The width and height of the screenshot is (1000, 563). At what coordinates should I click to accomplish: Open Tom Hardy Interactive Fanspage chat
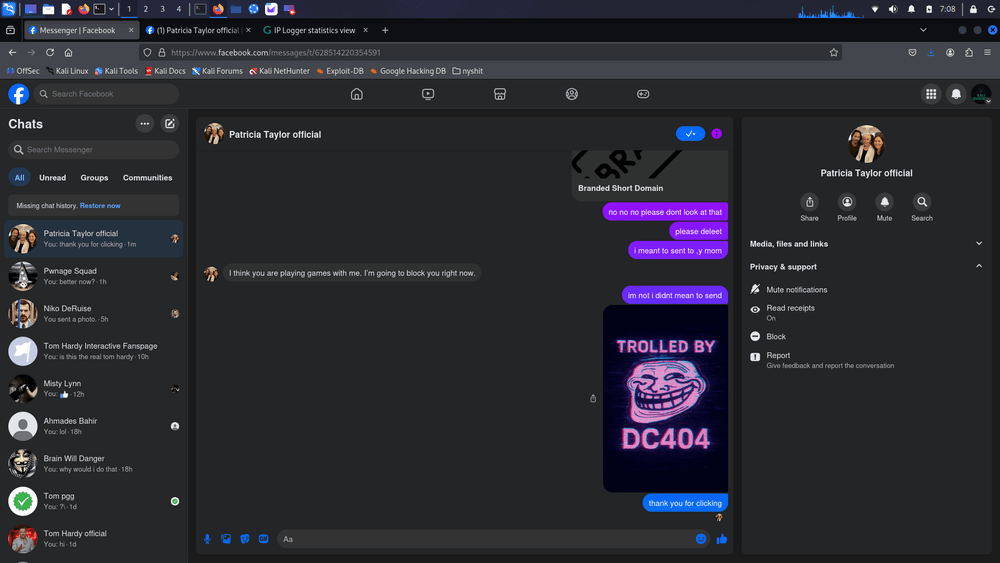coord(94,351)
